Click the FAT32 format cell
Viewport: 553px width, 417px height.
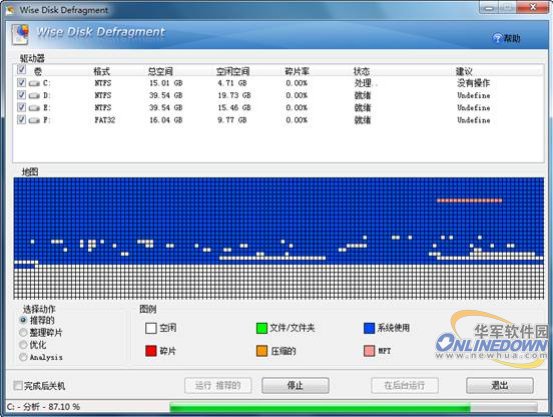[105, 120]
